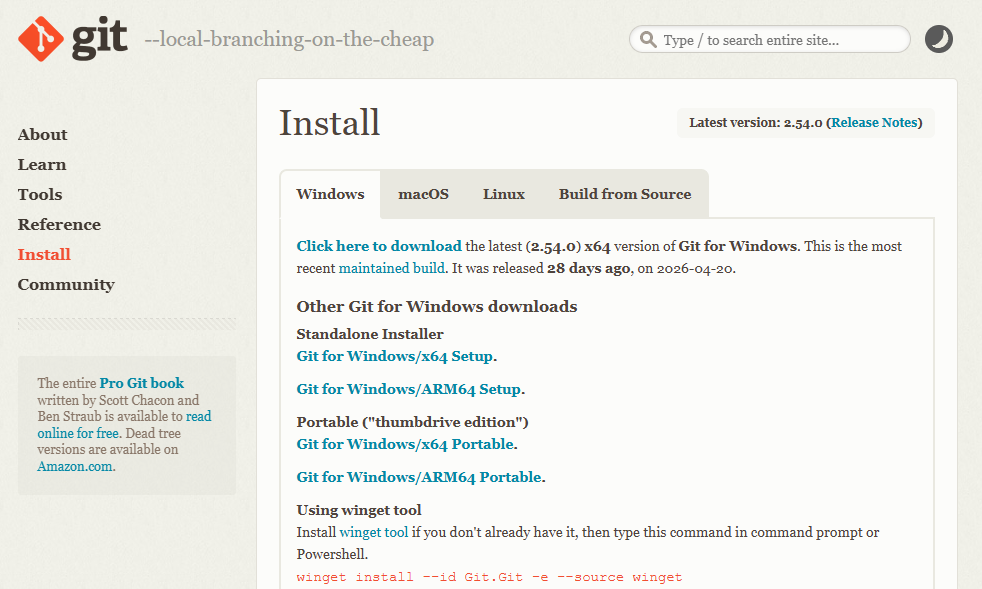Viewport: 982px width, 589px height.
Task: Open the winget tool link
Action: pos(374,533)
